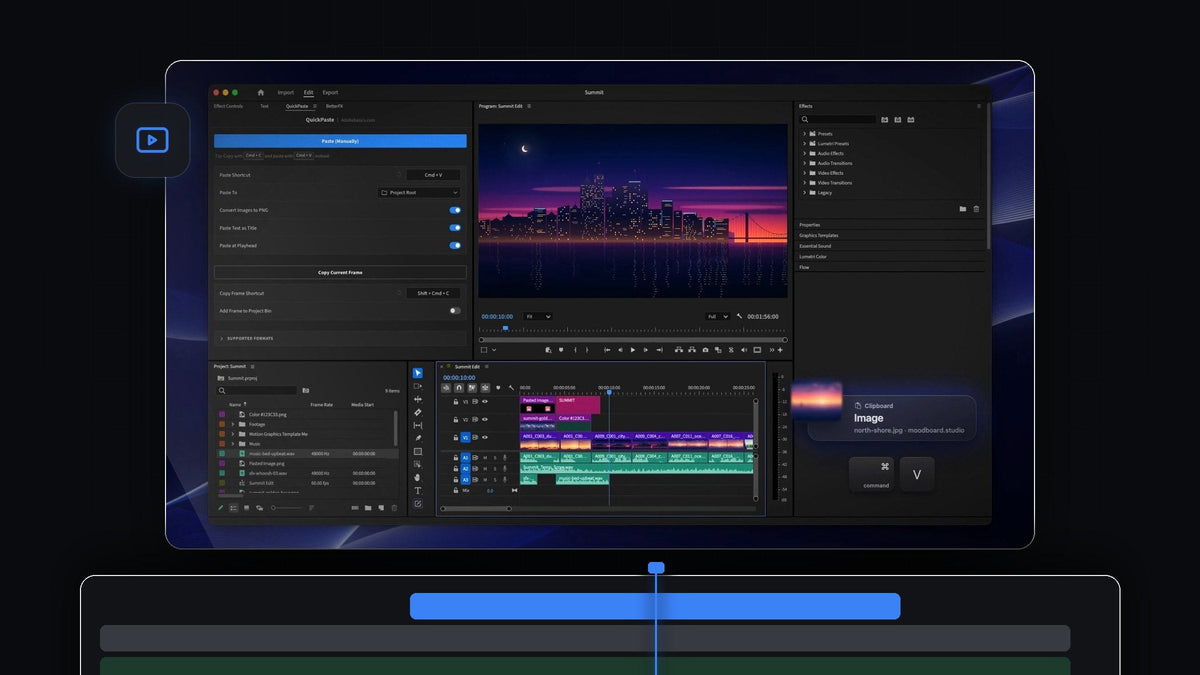
Task: Toggle the V1 track output eye icon
Action: [x=485, y=437]
